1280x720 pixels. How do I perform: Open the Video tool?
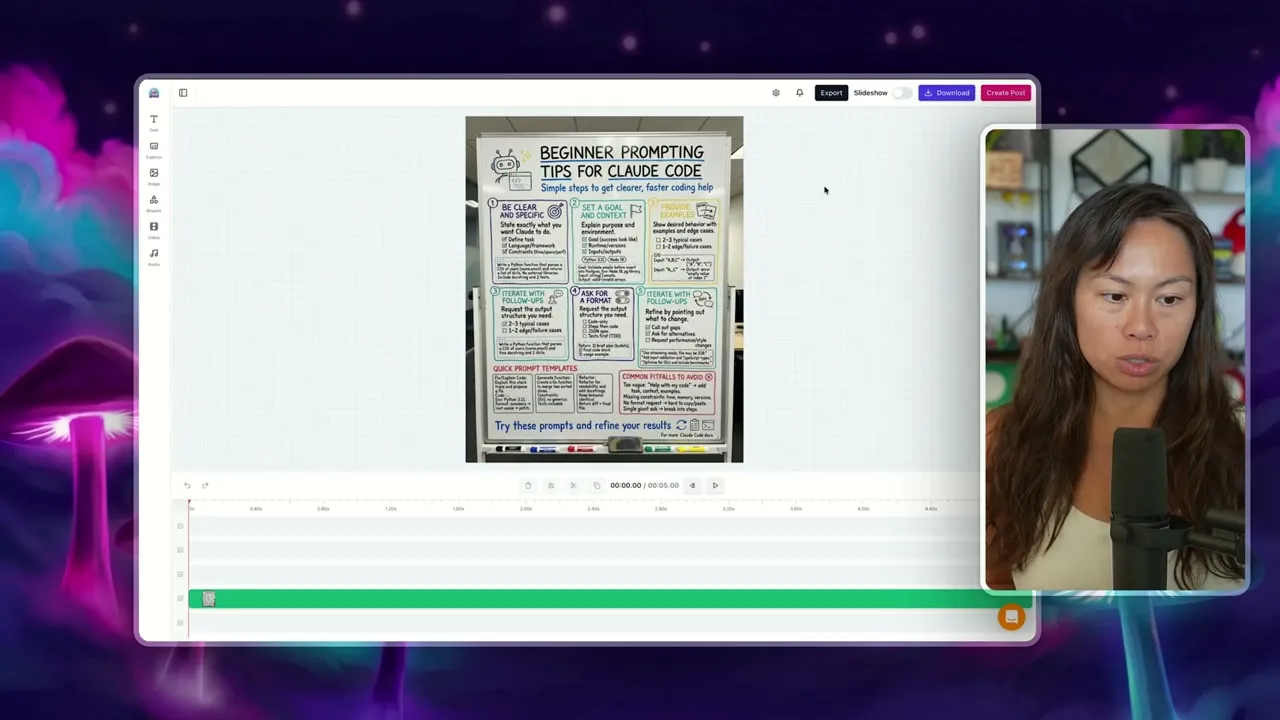tap(154, 230)
